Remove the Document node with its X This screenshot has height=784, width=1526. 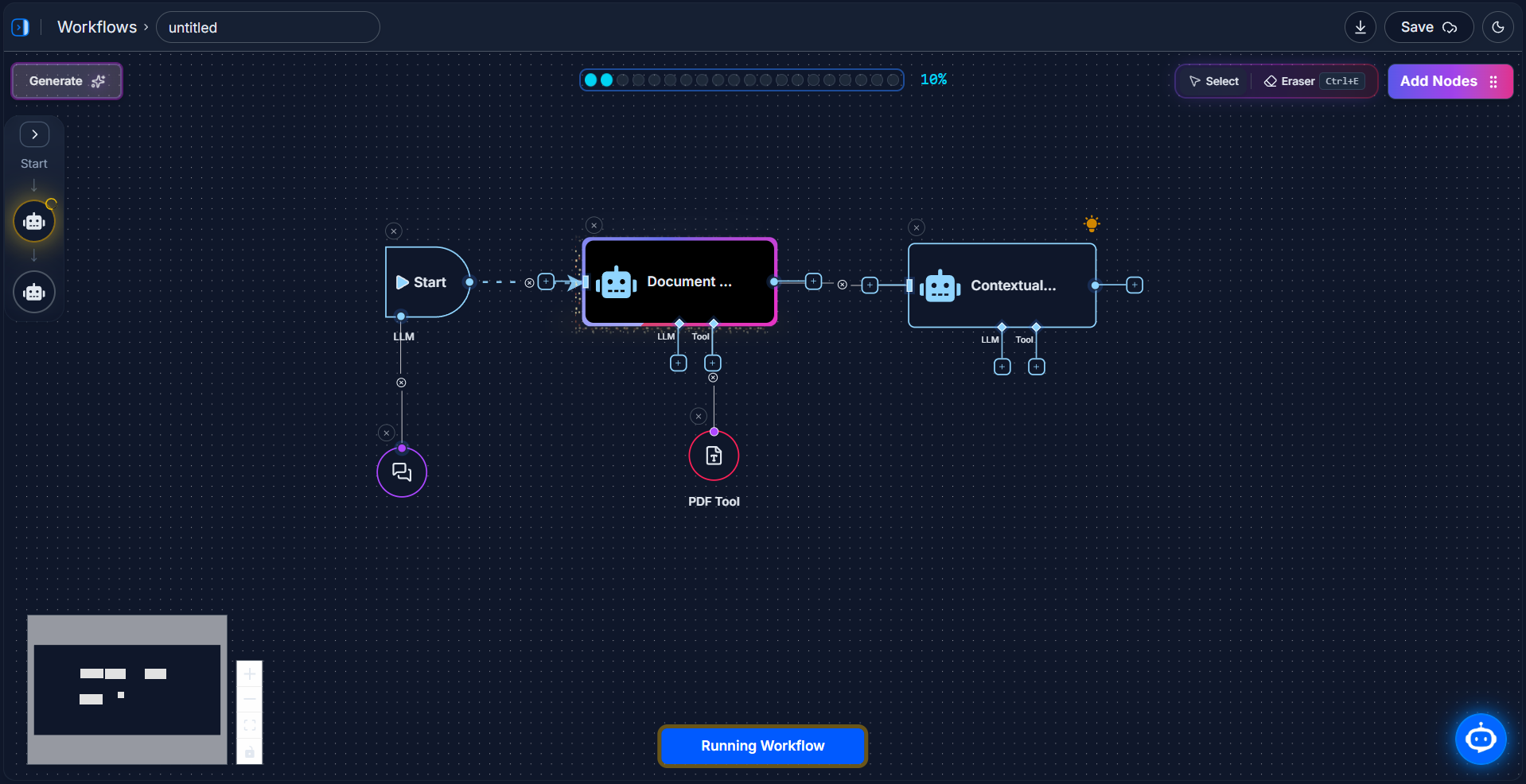tap(594, 226)
